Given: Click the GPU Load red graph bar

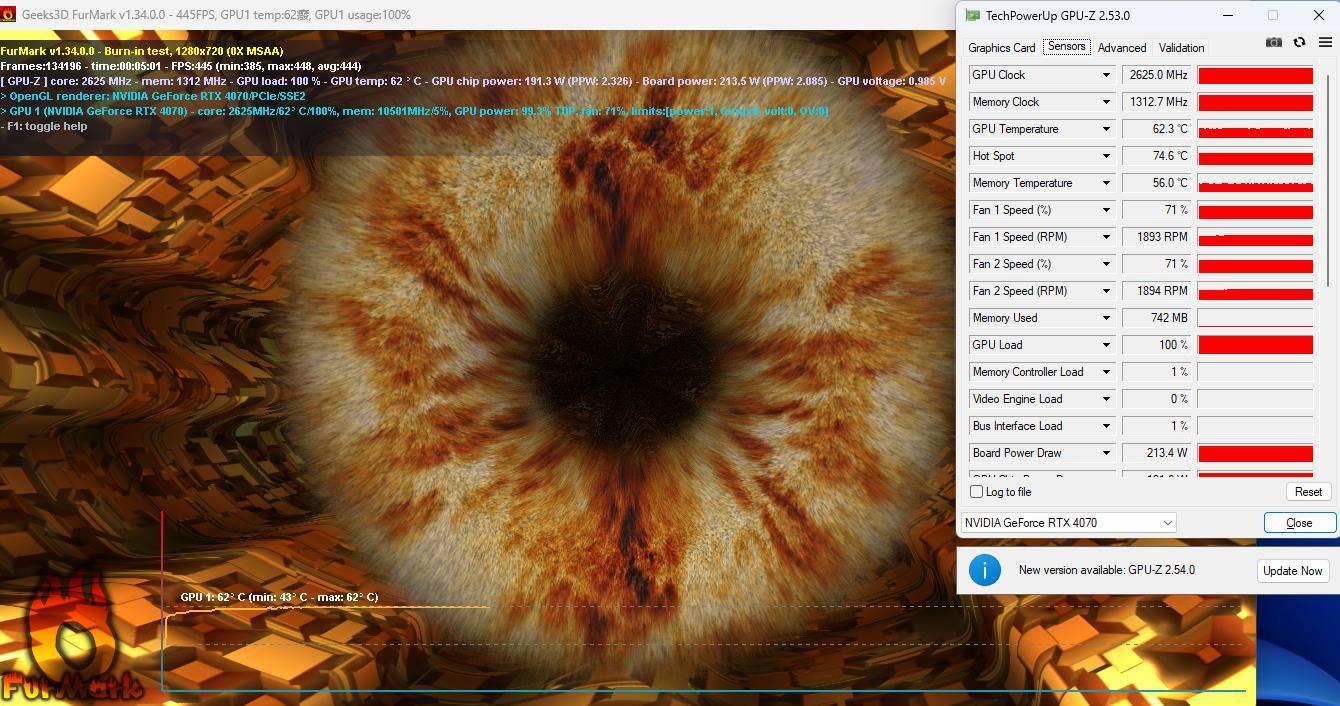Looking at the screenshot, I should [1255, 345].
